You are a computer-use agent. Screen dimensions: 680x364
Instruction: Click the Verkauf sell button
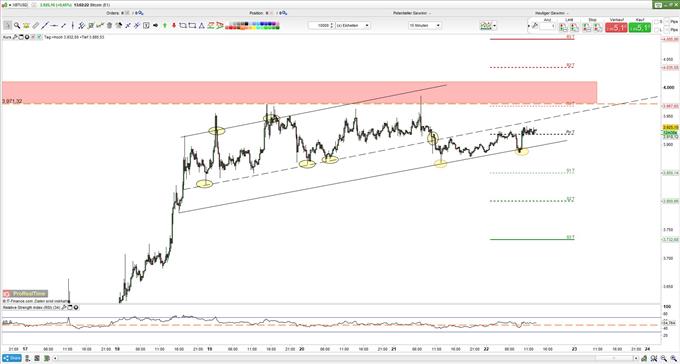[616, 28]
